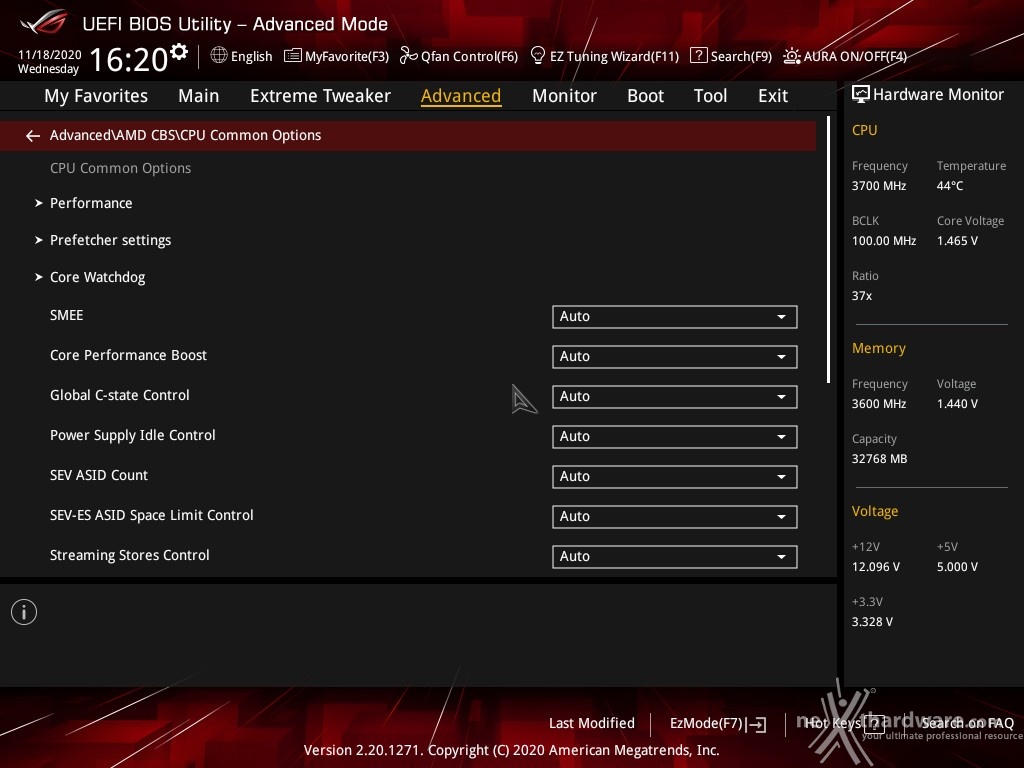1024x768 pixels.
Task: Click the Advanced\AMD CBS\CPU Common Options breadcrumb
Action: [185, 135]
